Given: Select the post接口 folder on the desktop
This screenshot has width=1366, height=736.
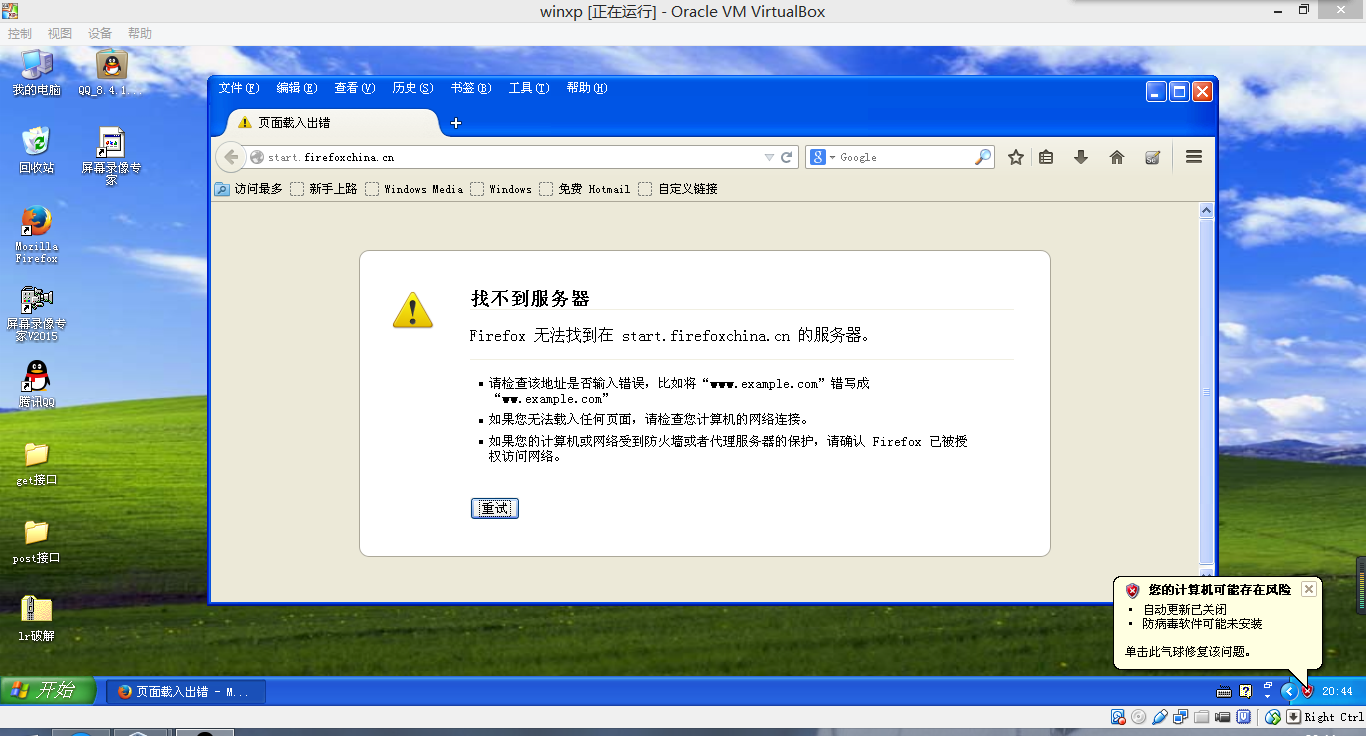Looking at the screenshot, I should [36, 542].
